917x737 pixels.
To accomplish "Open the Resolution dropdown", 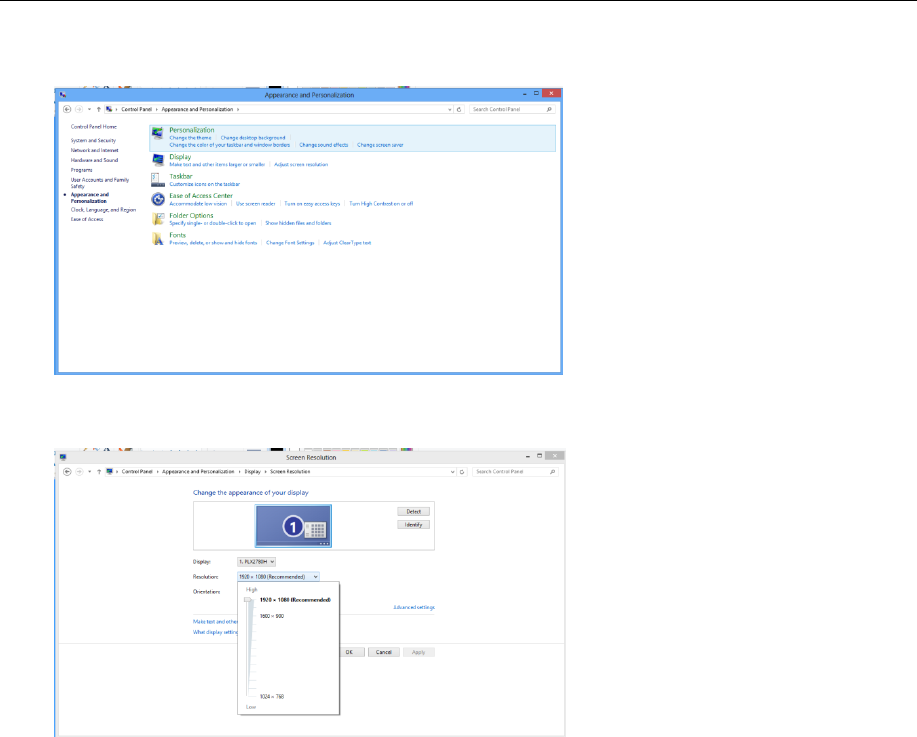I will coord(278,577).
